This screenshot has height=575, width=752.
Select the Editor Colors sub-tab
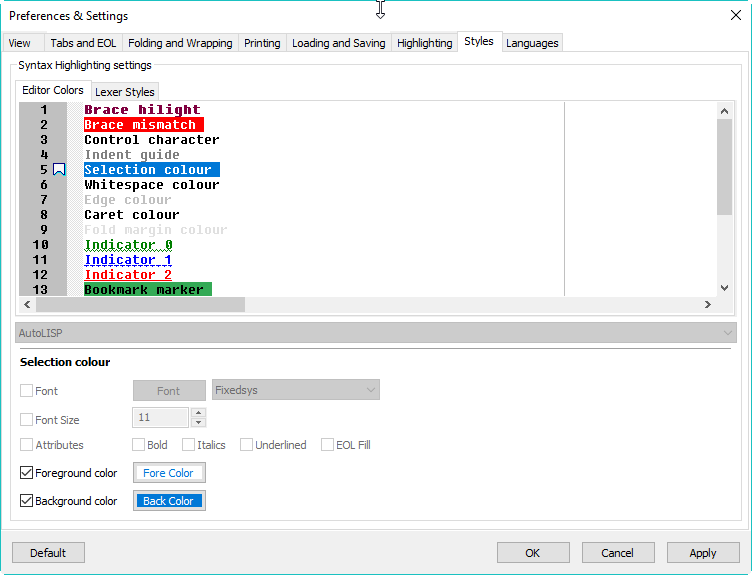(53, 90)
